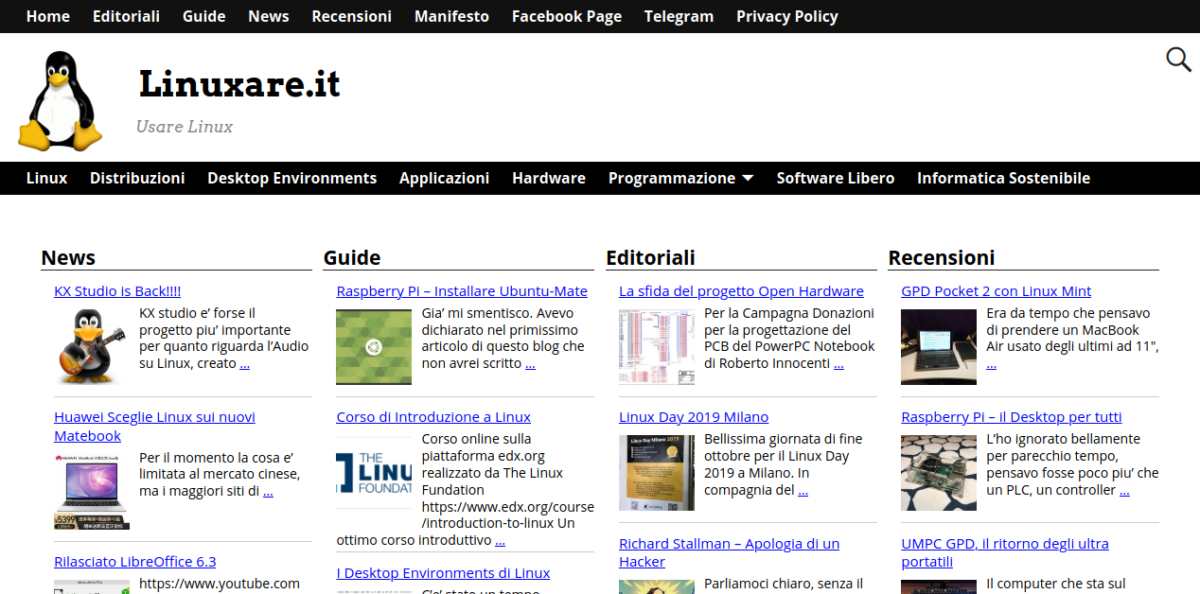
Task: Open 'GPD Pocket 2 con Linux Mint' review
Action: tap(996, 291)
